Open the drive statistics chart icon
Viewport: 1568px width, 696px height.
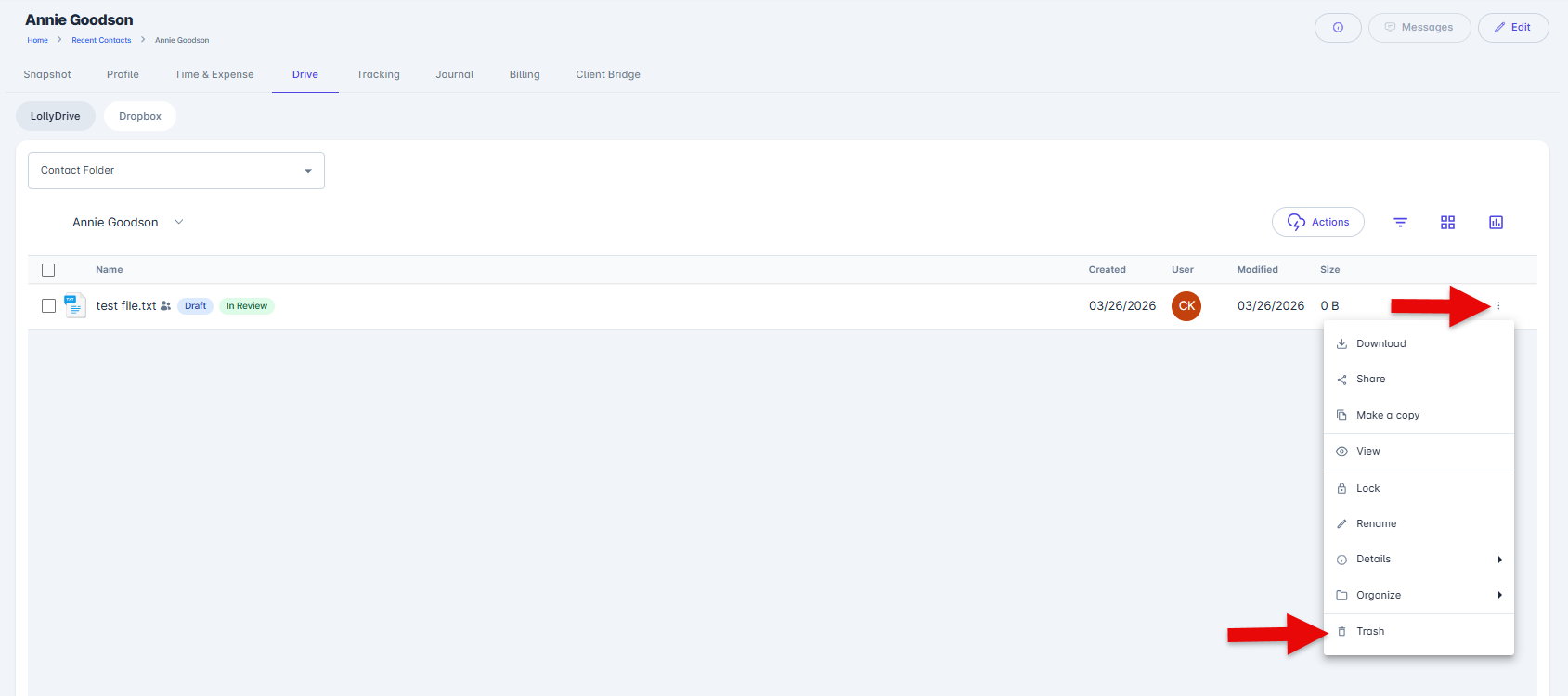point(1496,223)
